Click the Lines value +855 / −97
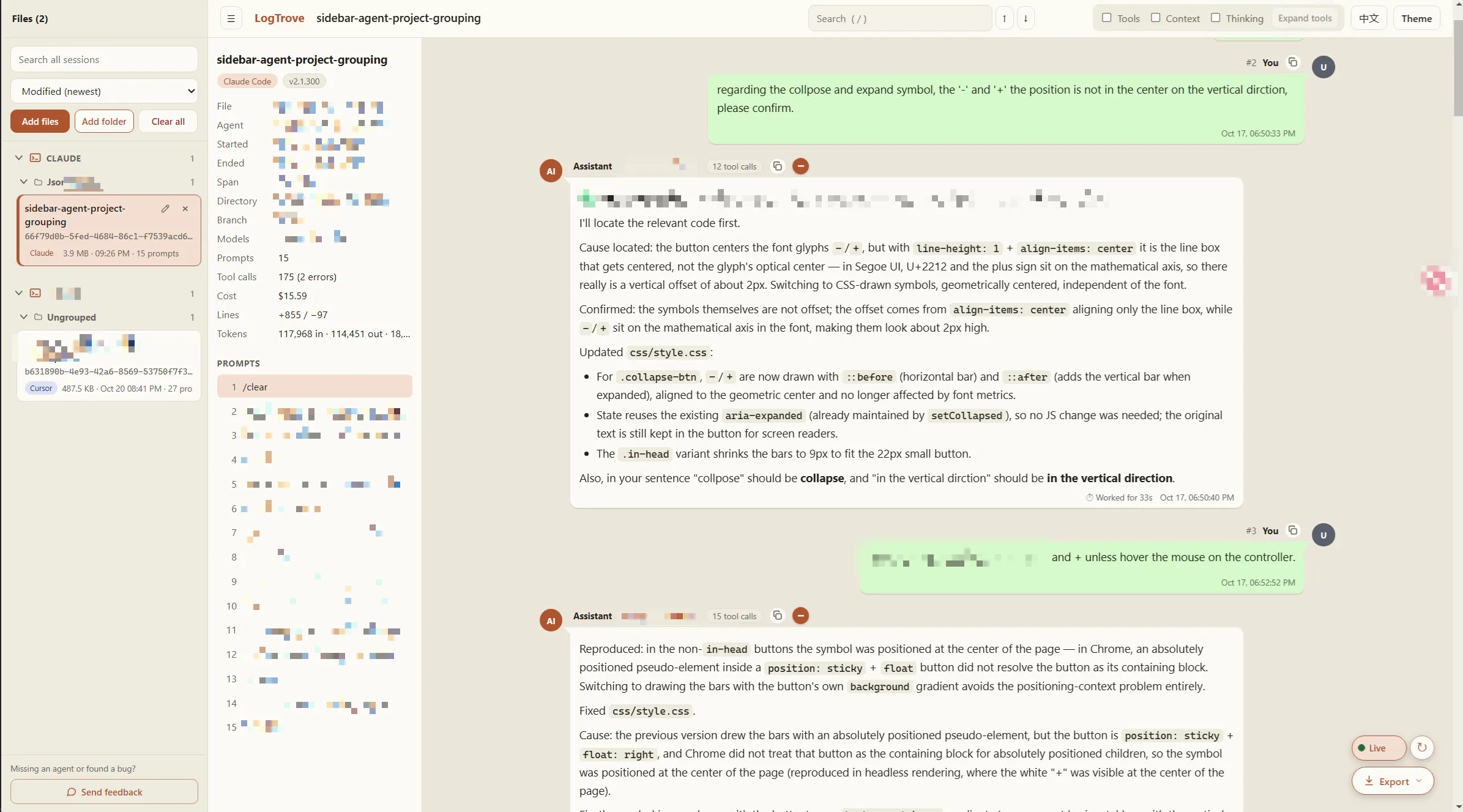 (303, 315)
